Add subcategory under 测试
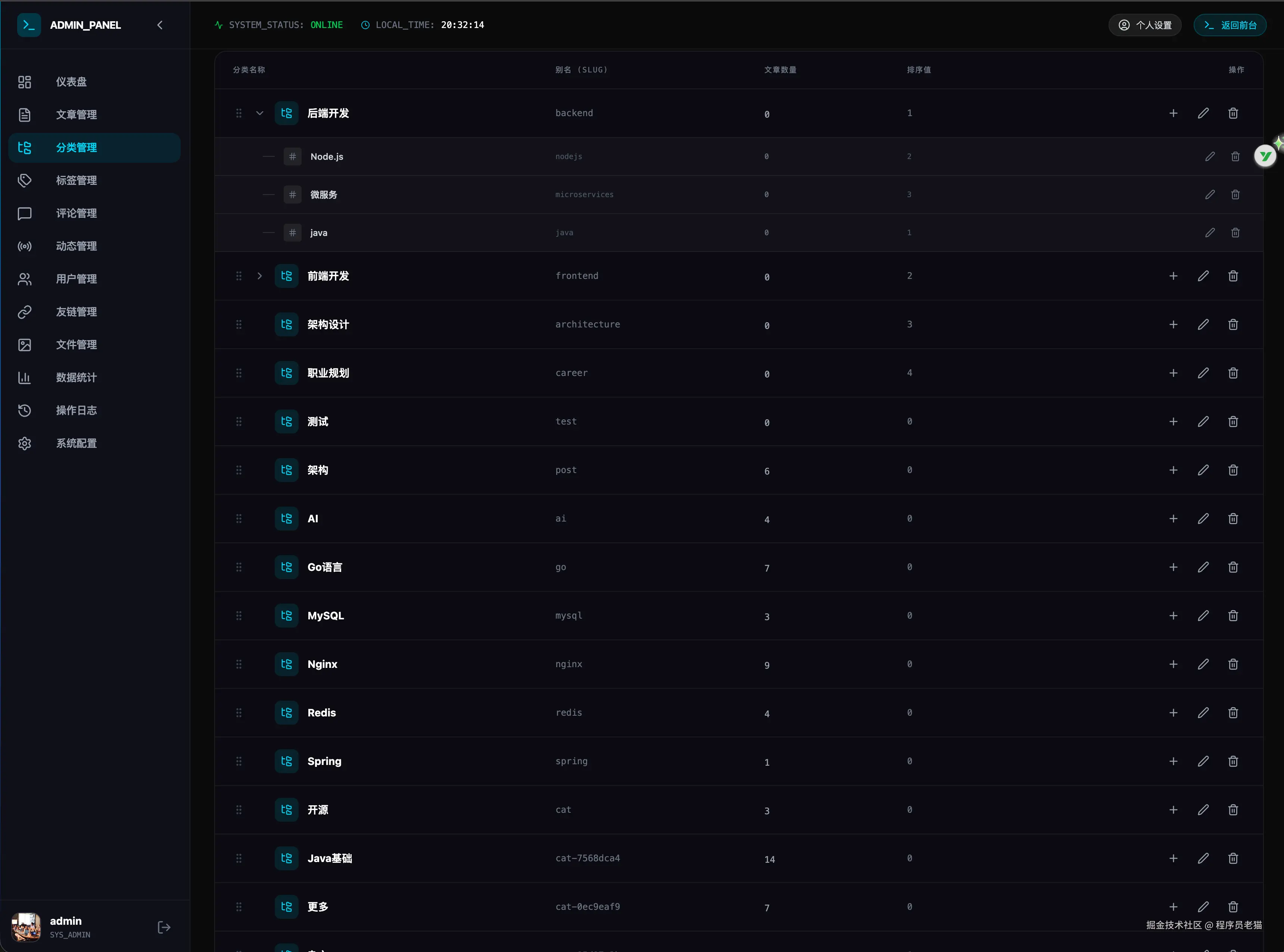Viewport: 1284px width, 952px height. click(1174, 421)
